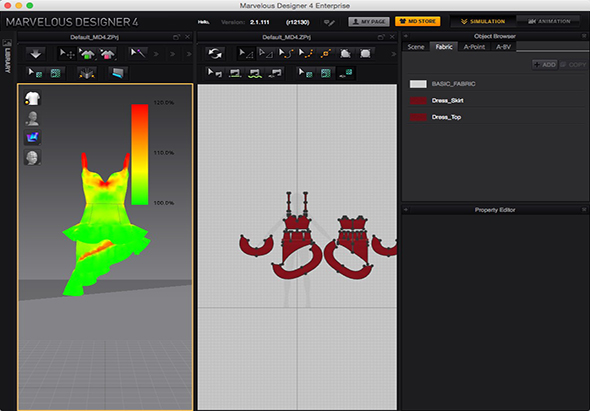The image size is (590, 411).
Task: Select the Dress_Skirt fabric name
Action: click(x=447, y=100)
